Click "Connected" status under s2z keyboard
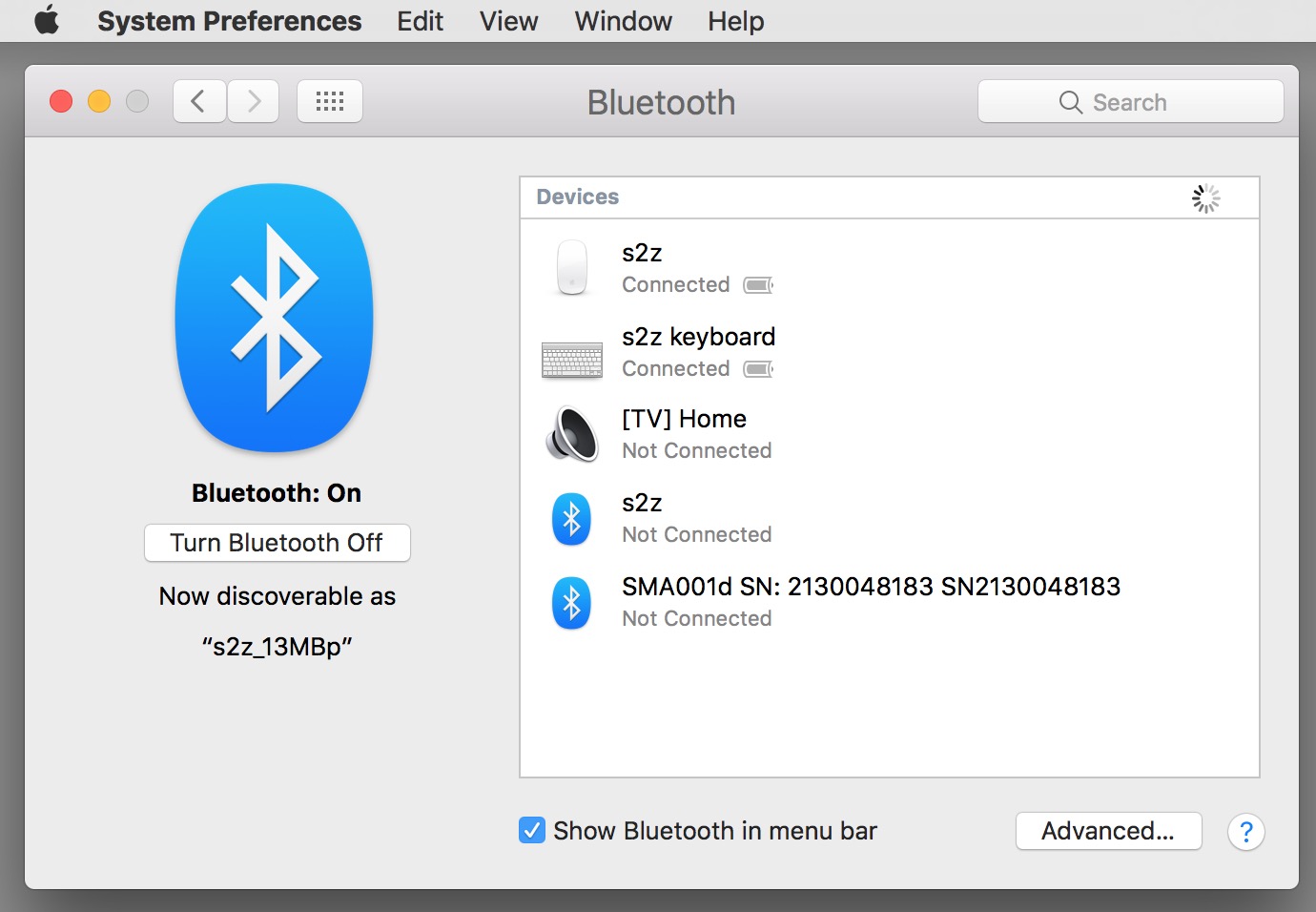1316x912 pixels. tap(675, 368)
